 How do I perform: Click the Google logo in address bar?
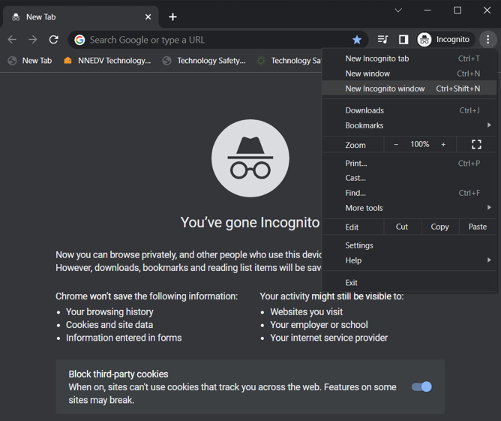(x=80, y=40)
